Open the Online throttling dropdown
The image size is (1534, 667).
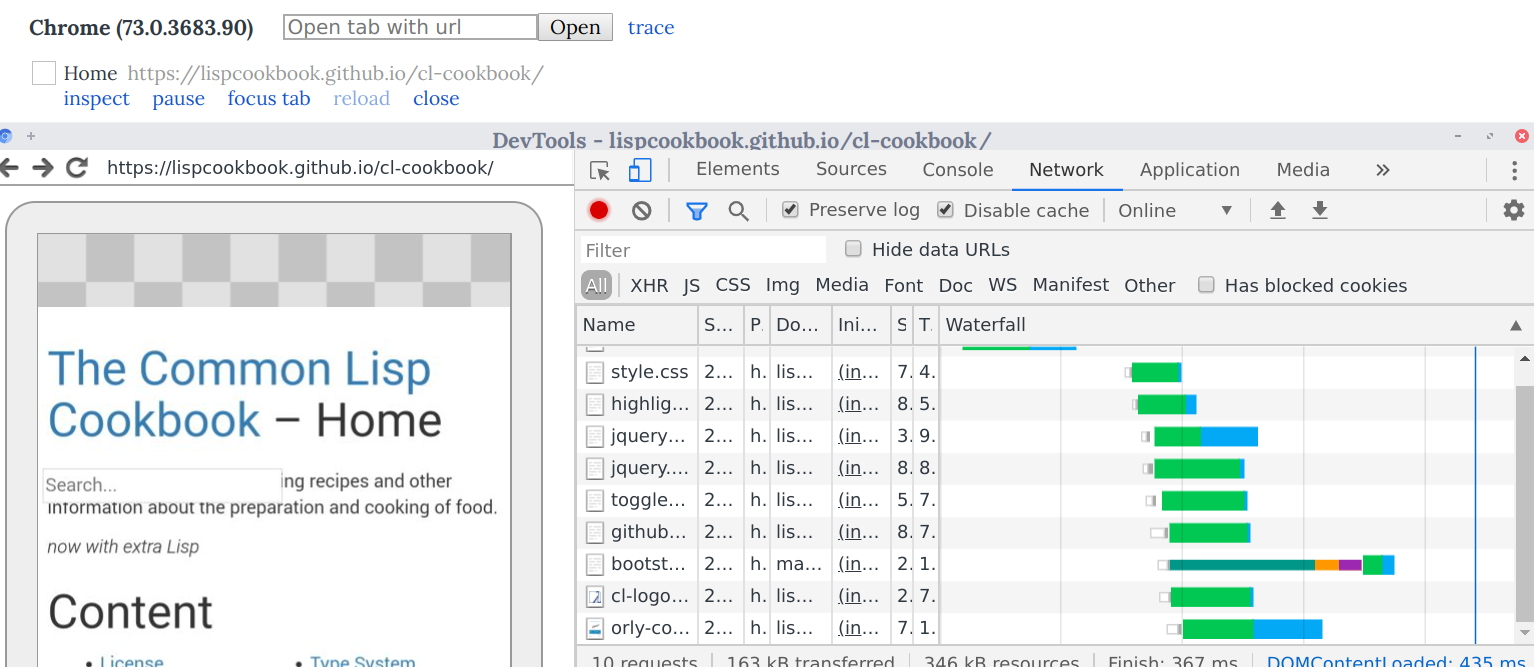click(1176, 210)
